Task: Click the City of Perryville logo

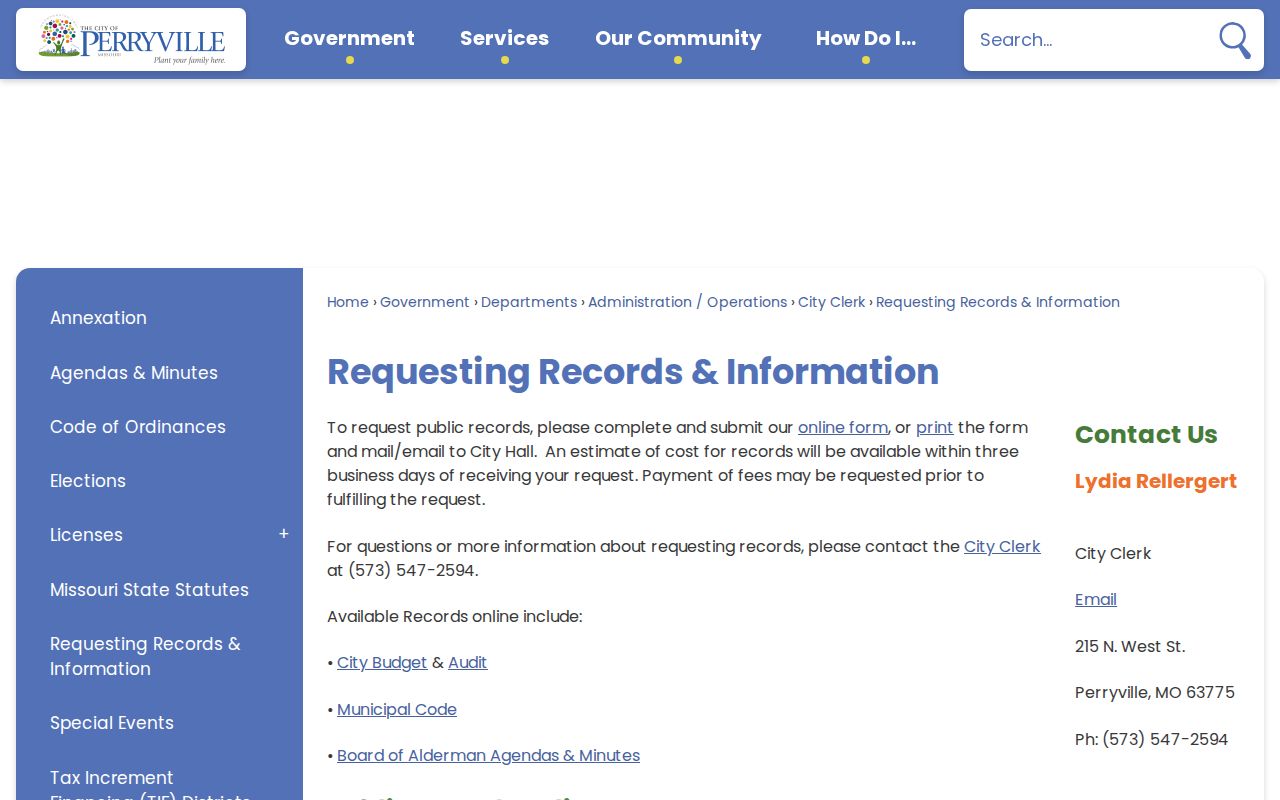Action: tap(131, 40)
